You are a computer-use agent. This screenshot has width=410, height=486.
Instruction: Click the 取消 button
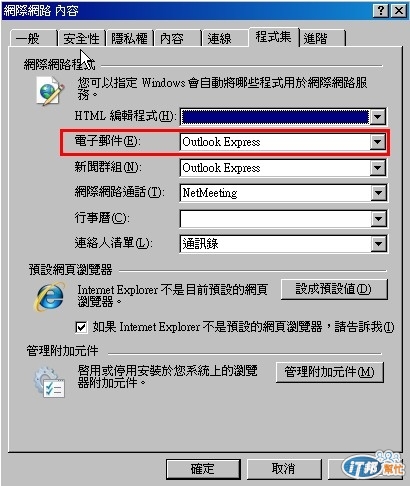tap(284, 469)
